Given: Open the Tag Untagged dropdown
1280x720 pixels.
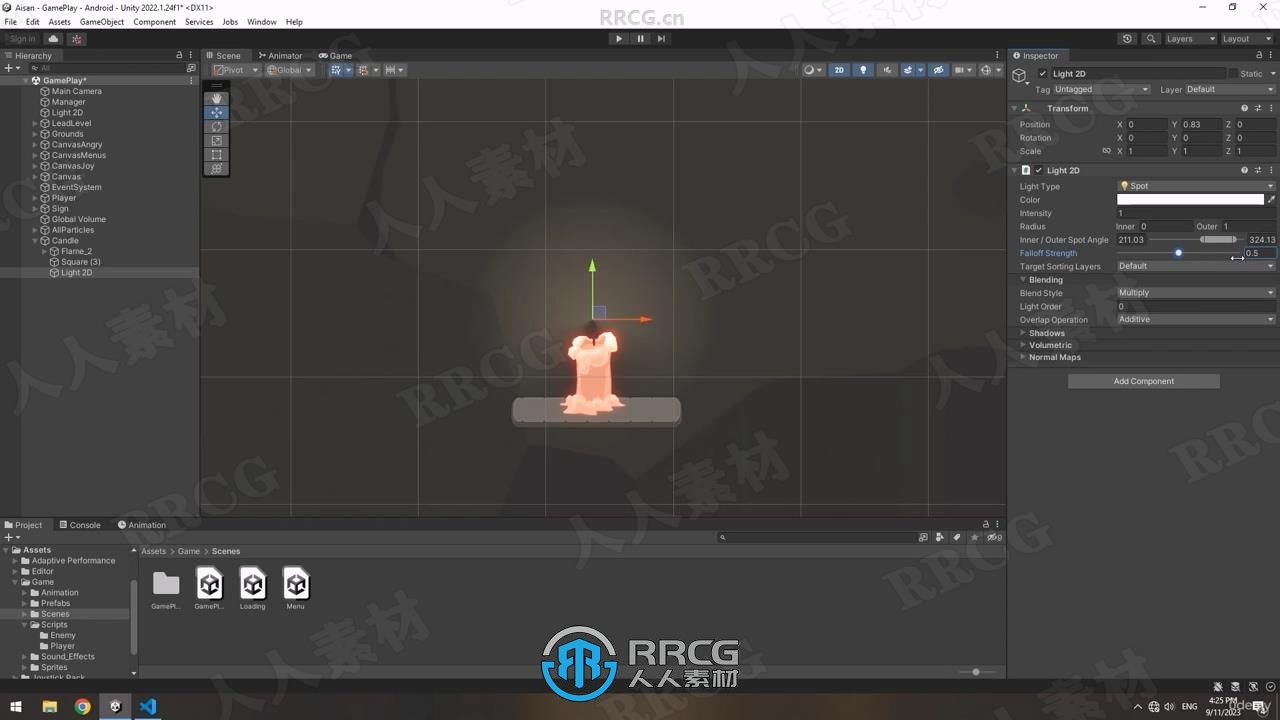Looking at the screenshot, I should [1101, 89].
